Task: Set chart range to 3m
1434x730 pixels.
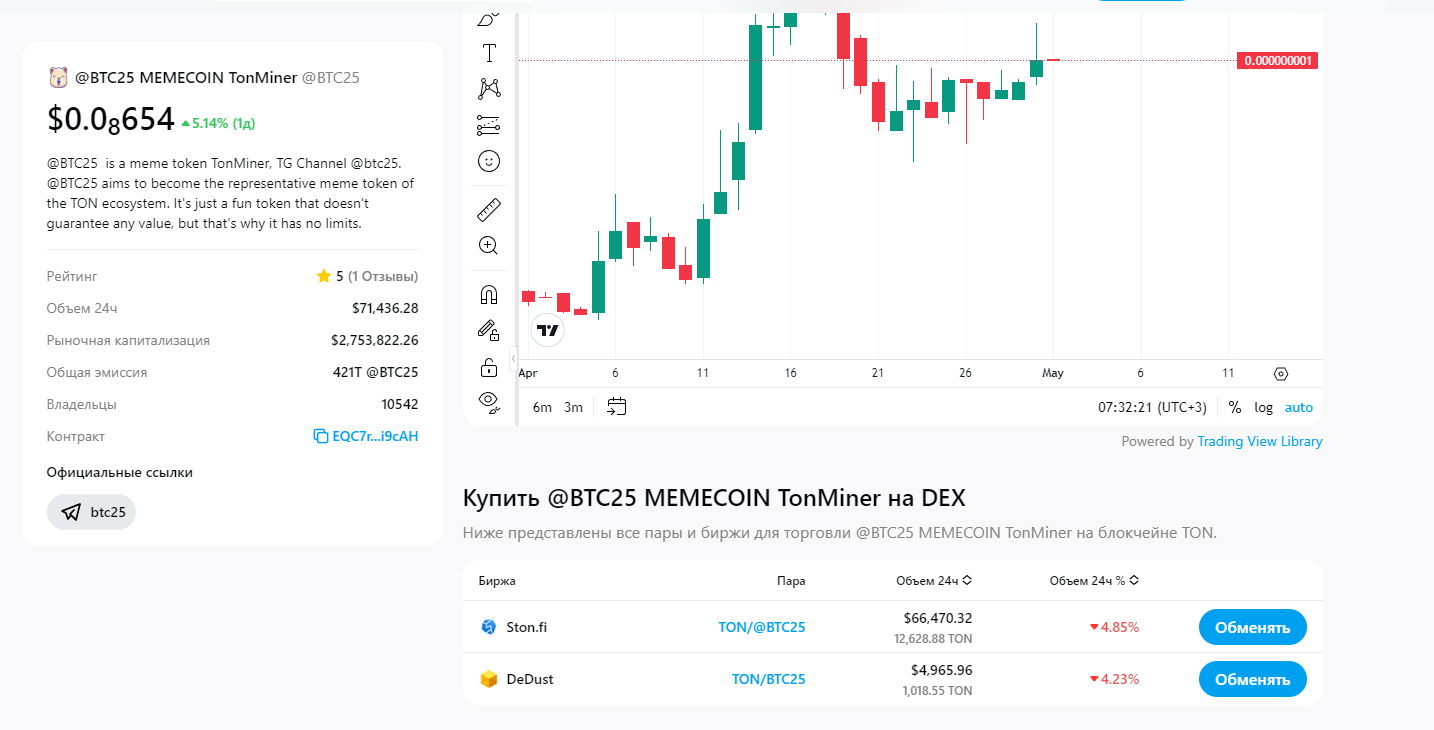Action: click(573, 407)
